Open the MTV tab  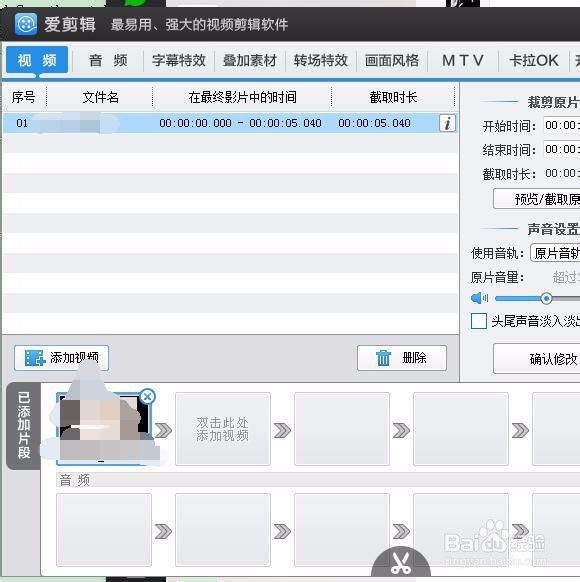463,60
